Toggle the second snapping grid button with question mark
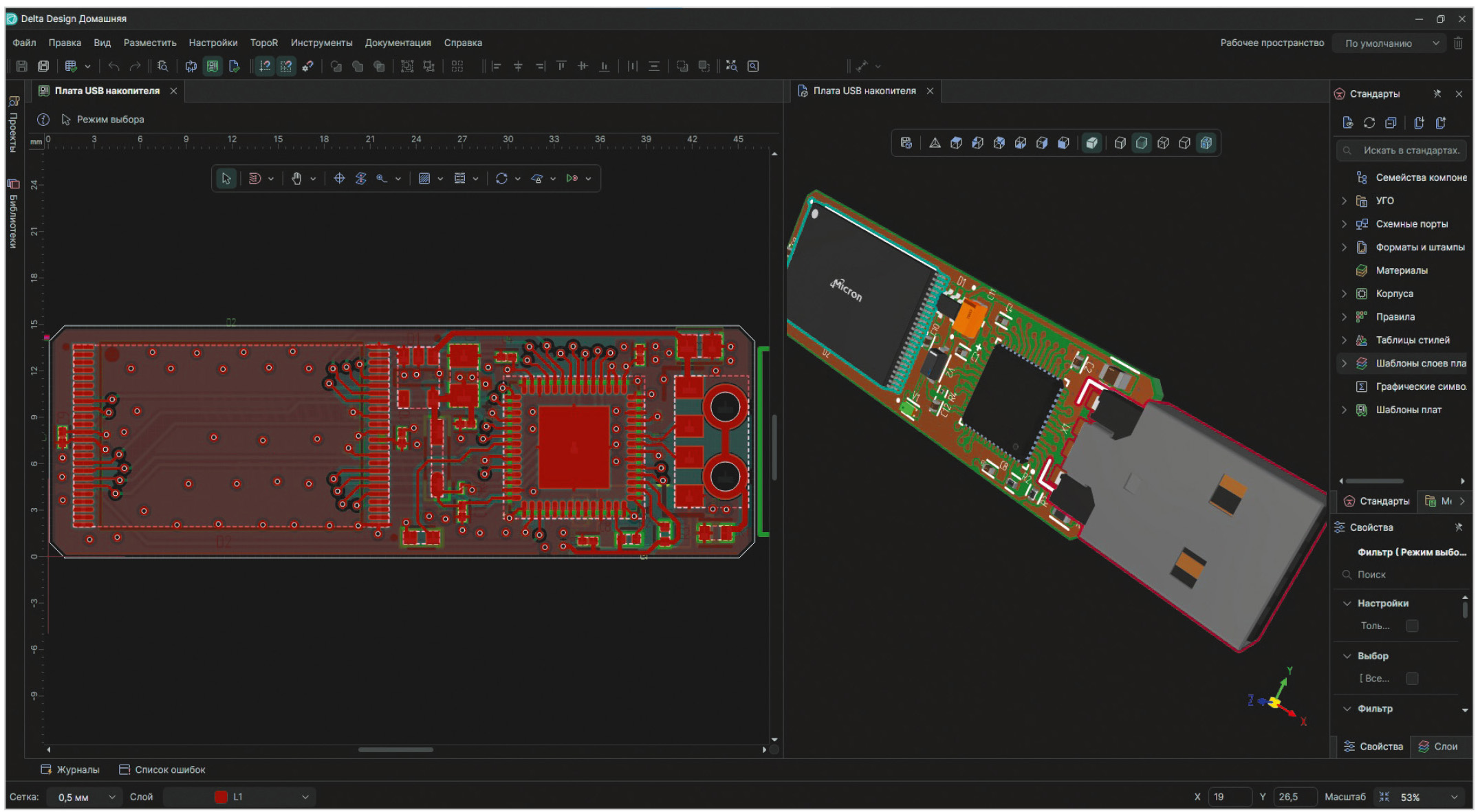1478x812 pixels. 286,66
